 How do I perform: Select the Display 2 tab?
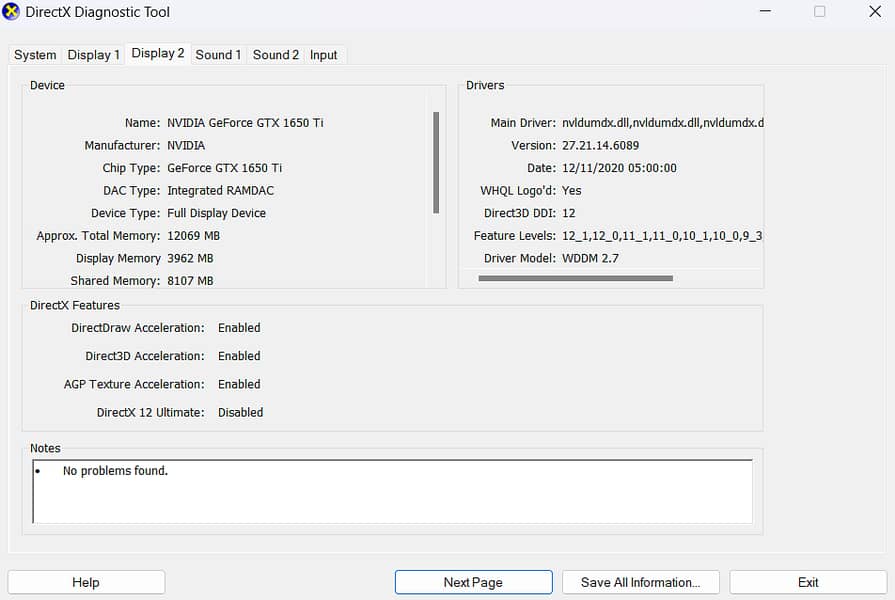point(158,54)
